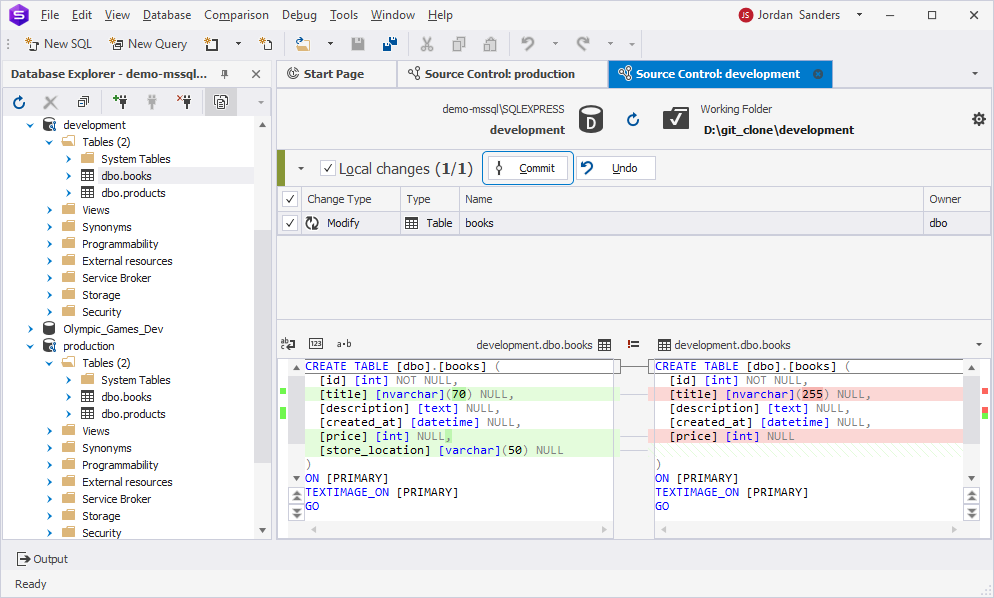Click the Redo arrow toolbar icon
The image size is (994, 598).
[583, 43]
